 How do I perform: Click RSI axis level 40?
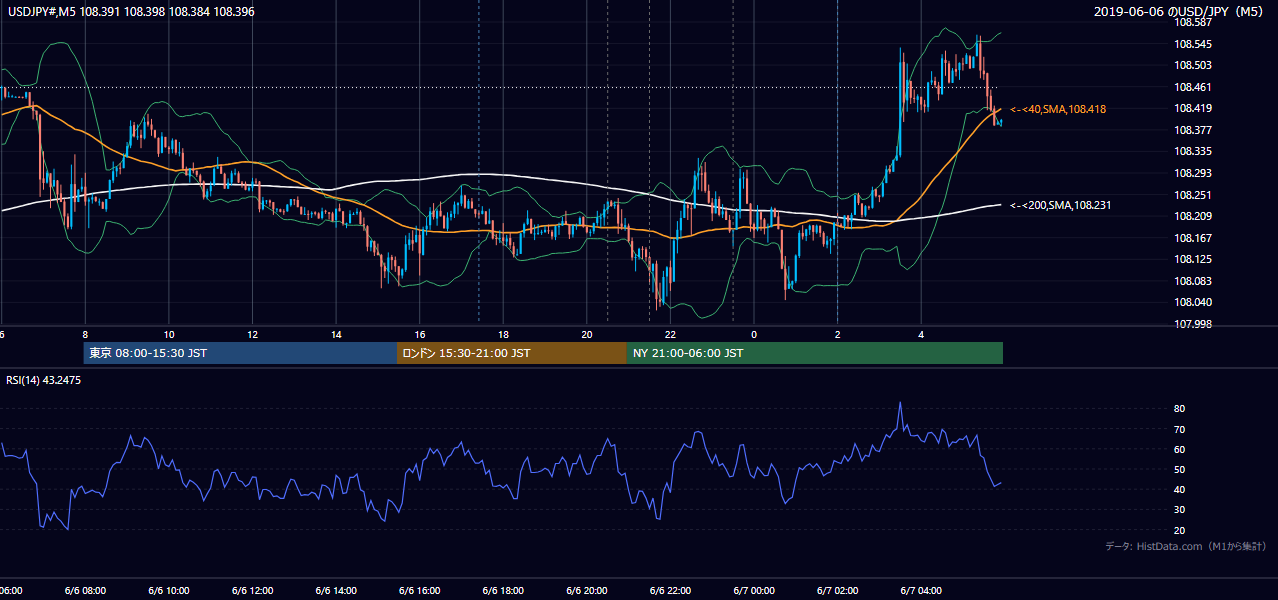point(1180,489)
